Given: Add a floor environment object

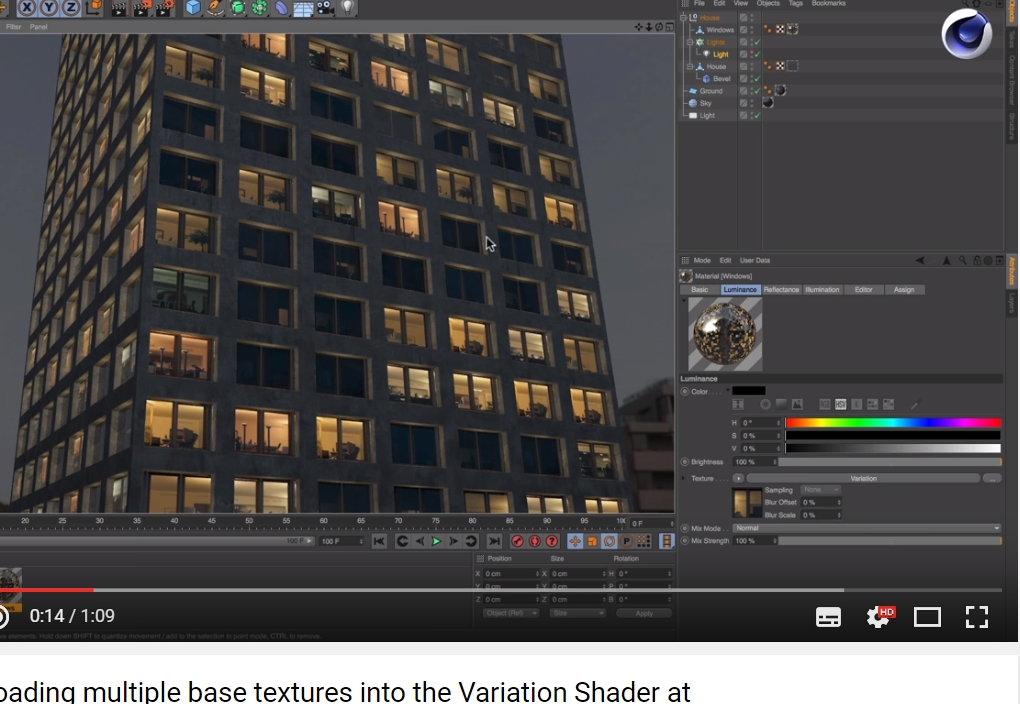Looking at the screenshot, I should point(303,8).
